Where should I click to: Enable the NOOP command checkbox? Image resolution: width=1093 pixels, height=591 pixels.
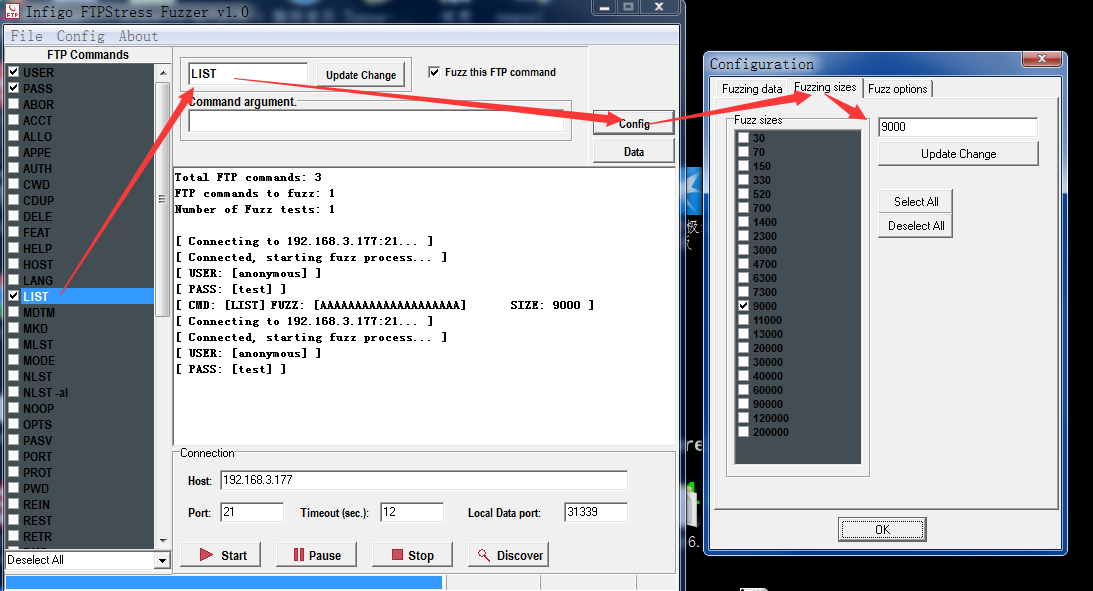coord(13,408)
